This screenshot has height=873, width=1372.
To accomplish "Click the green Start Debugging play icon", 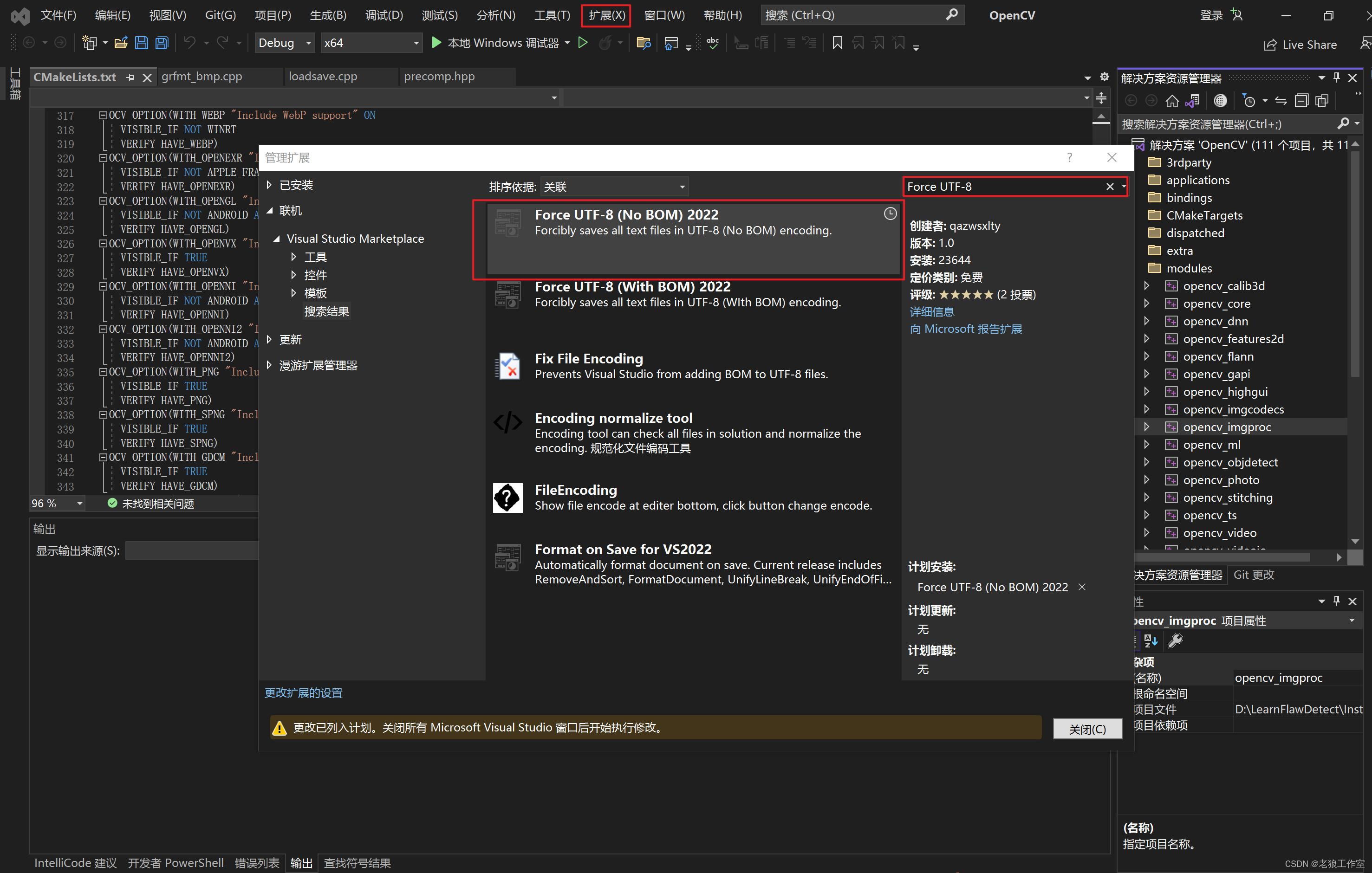I will [436, 43].
